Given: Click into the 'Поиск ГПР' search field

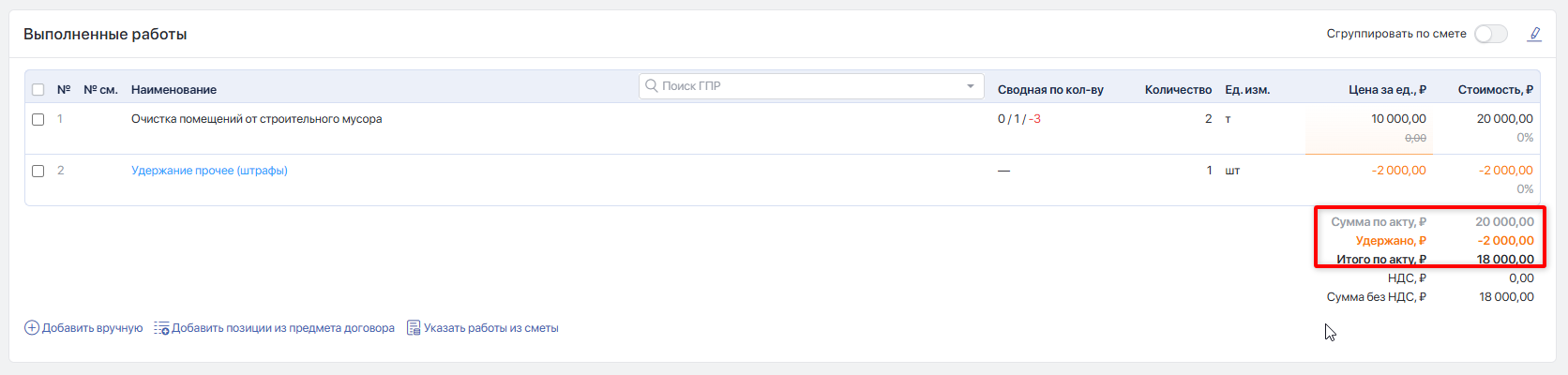Looking at the screenshot, I should pos(807,86).
